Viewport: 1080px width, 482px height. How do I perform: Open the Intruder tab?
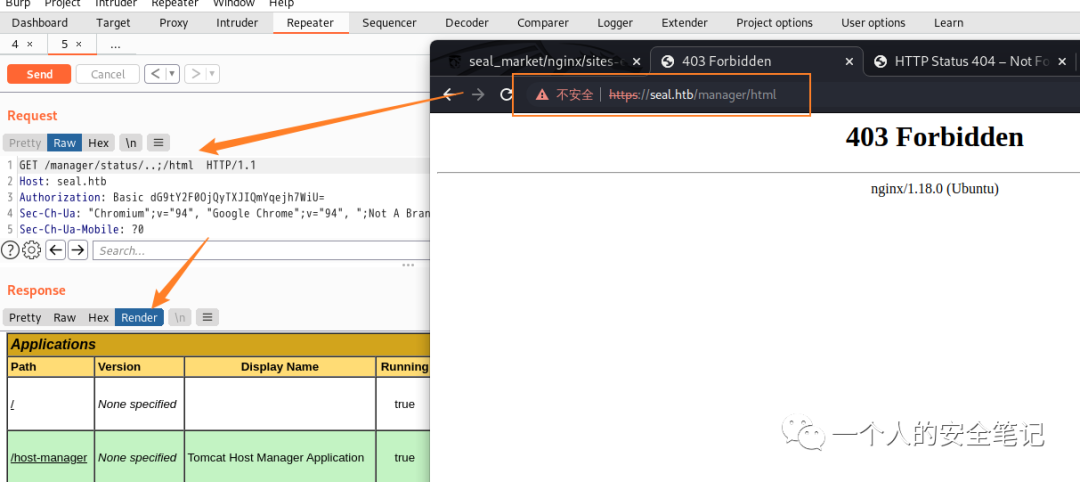(x=237, y=23)
